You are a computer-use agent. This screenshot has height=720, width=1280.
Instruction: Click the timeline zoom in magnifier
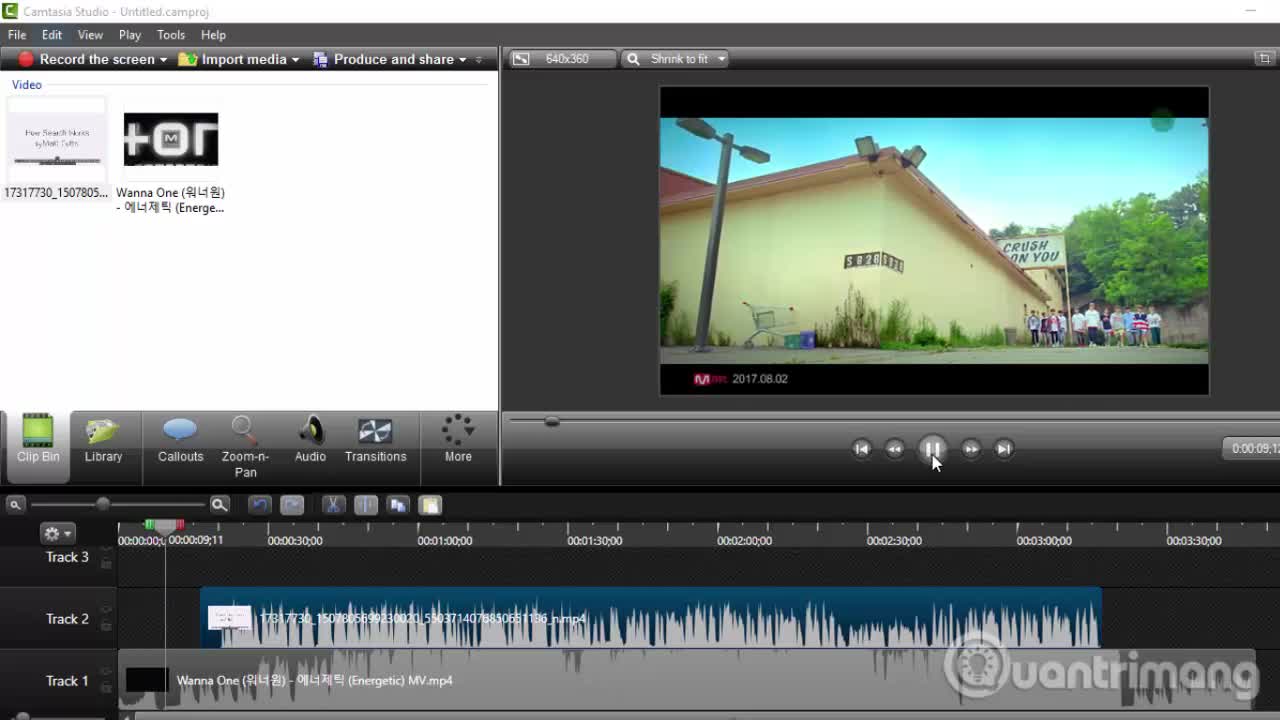coord(219,505)
